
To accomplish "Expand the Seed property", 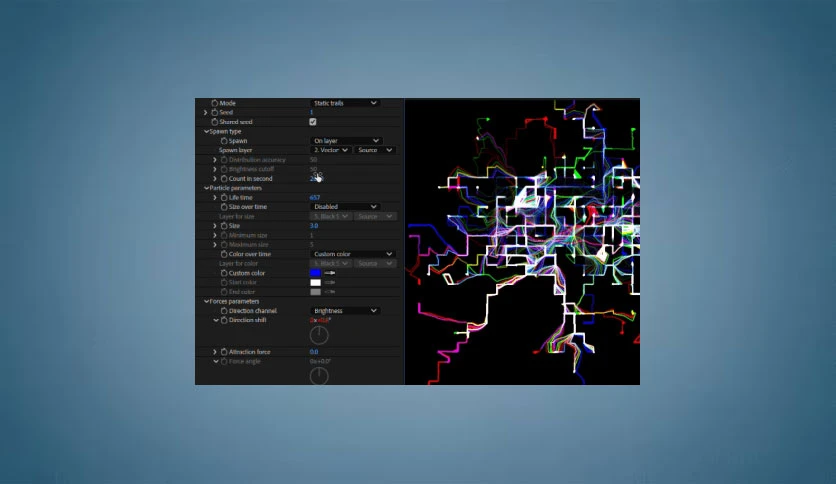I will click(x=205, y=112).
